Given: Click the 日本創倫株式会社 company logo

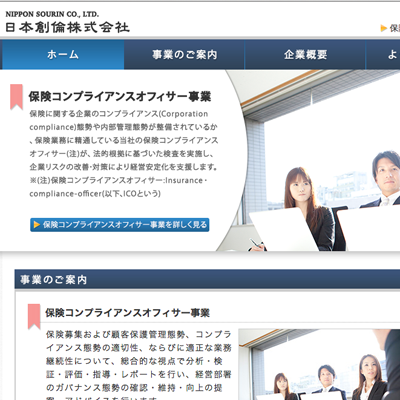Looking at the screenshot, I should point(67,27).
